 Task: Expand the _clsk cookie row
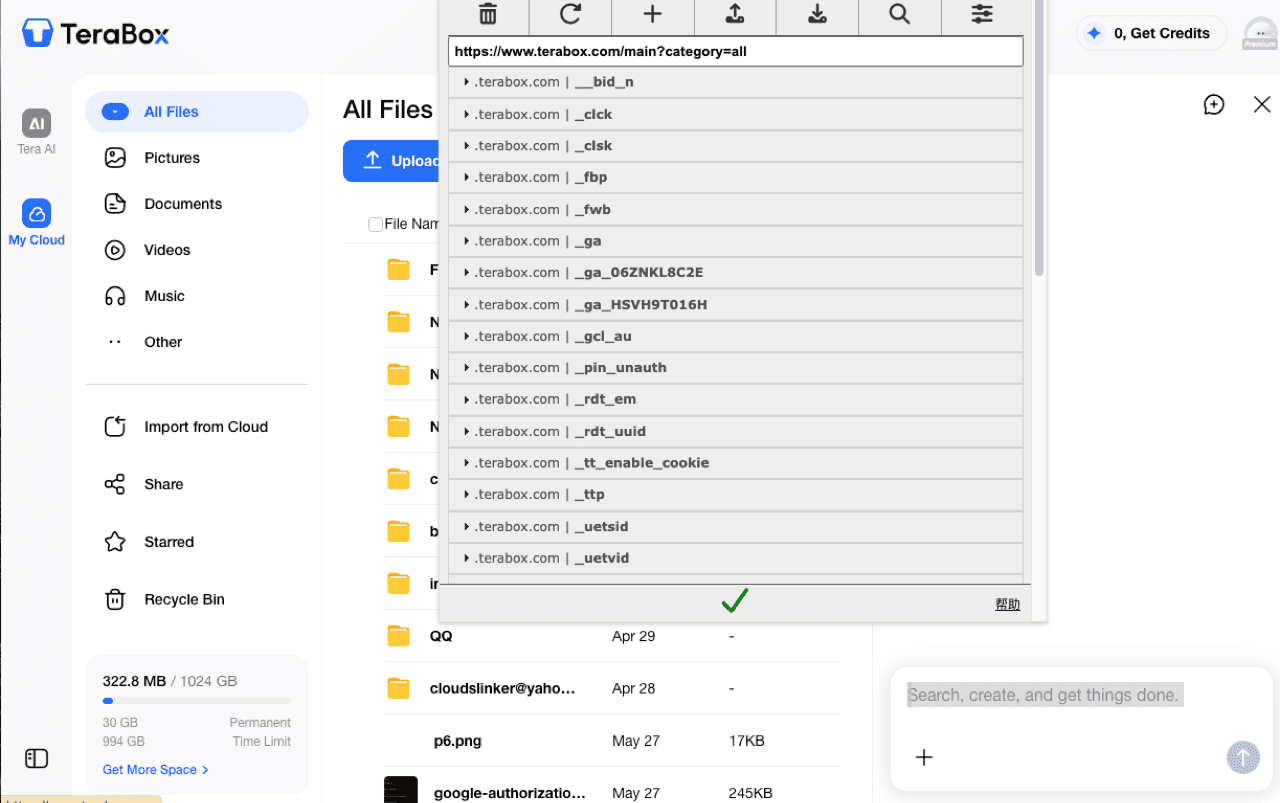click(735, 146)
